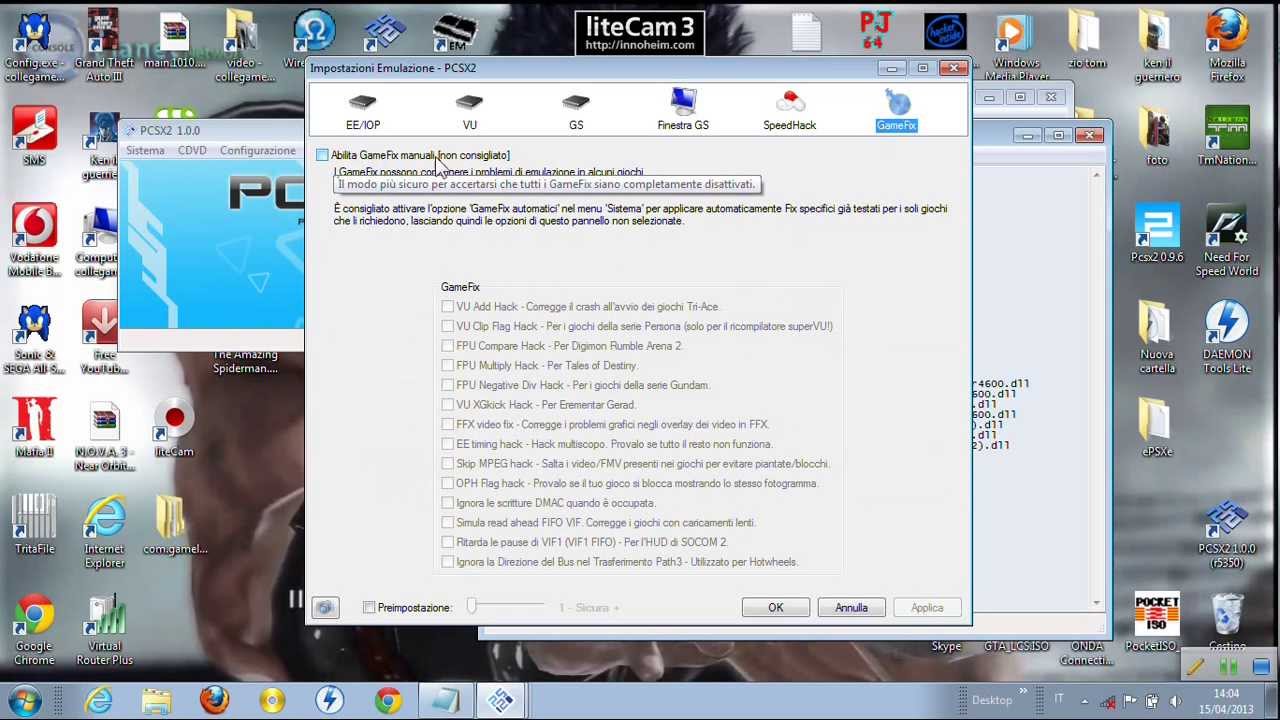Click the Applica button
The height and width of the screenshot is (720, 1280).
click(x=927, y=608)
